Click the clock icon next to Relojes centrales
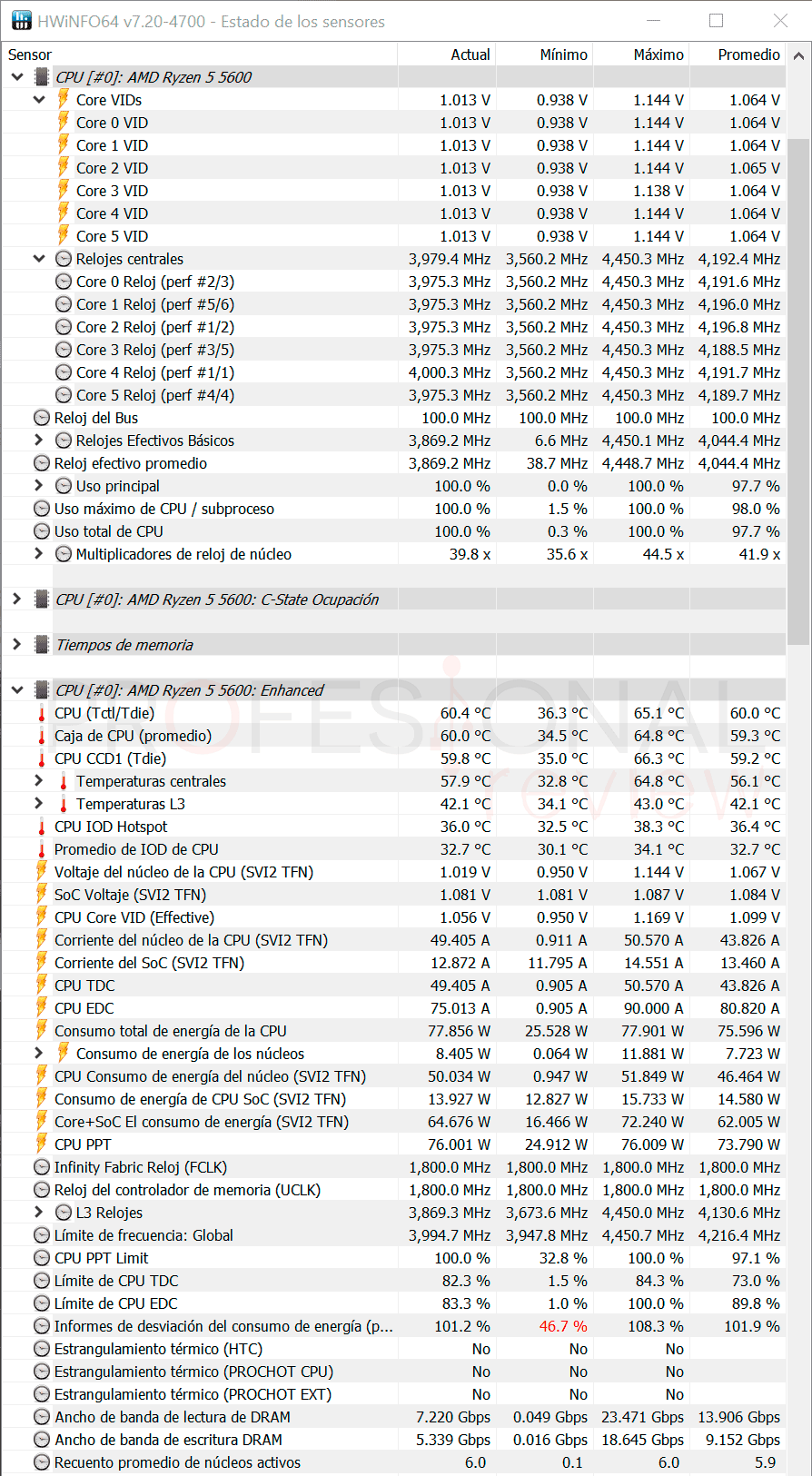Screen dimensions: 812x1476 click(64, 259)
